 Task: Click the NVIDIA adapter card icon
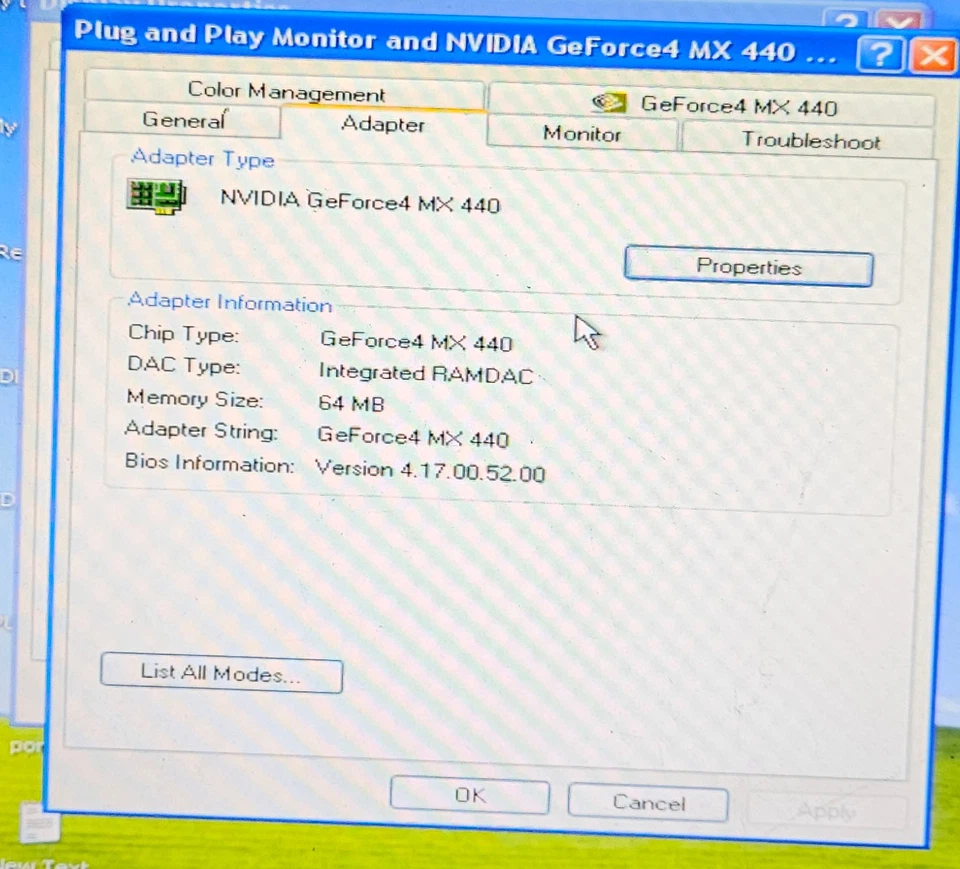156,196
